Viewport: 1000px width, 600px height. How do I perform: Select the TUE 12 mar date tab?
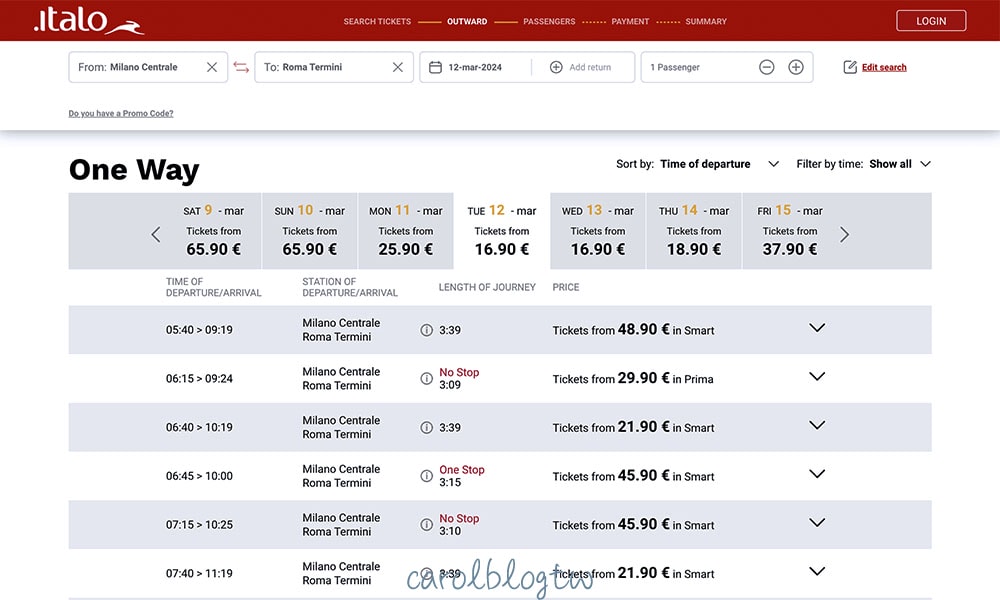coord(502,231)
